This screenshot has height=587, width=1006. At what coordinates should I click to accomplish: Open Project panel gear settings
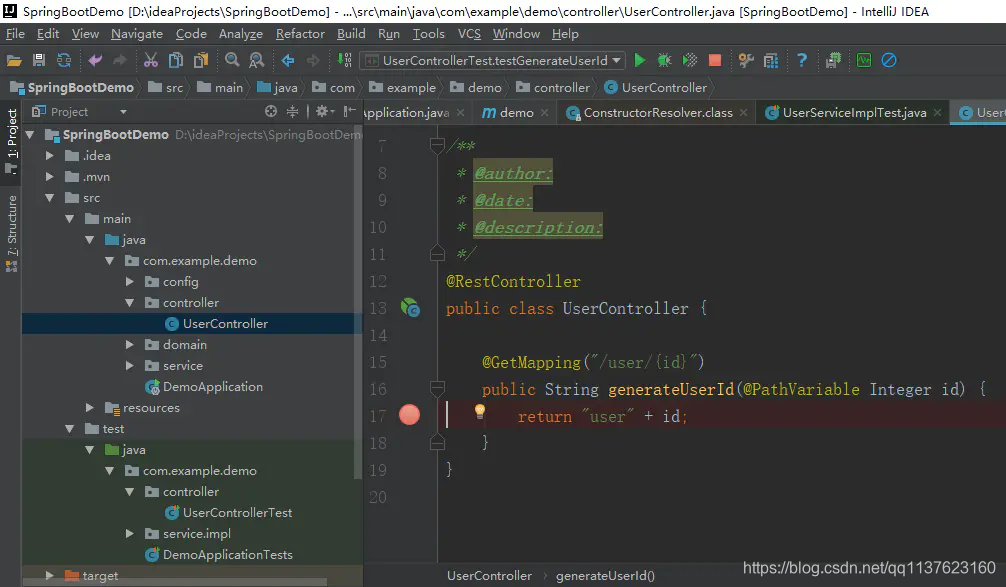pos(324,112)
